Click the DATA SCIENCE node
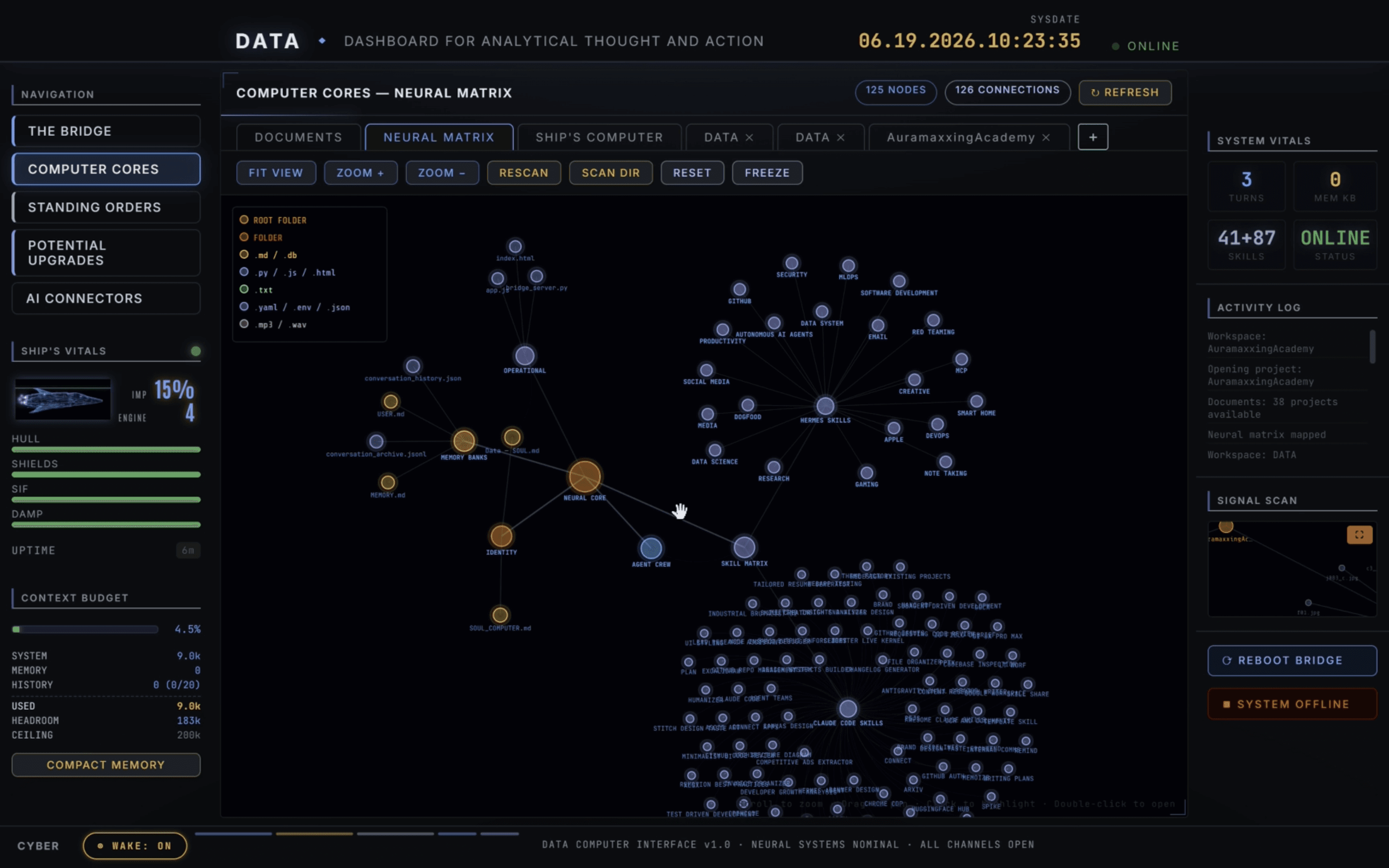The width and height of the screenshot is (1389, 868). click(715, 450)
